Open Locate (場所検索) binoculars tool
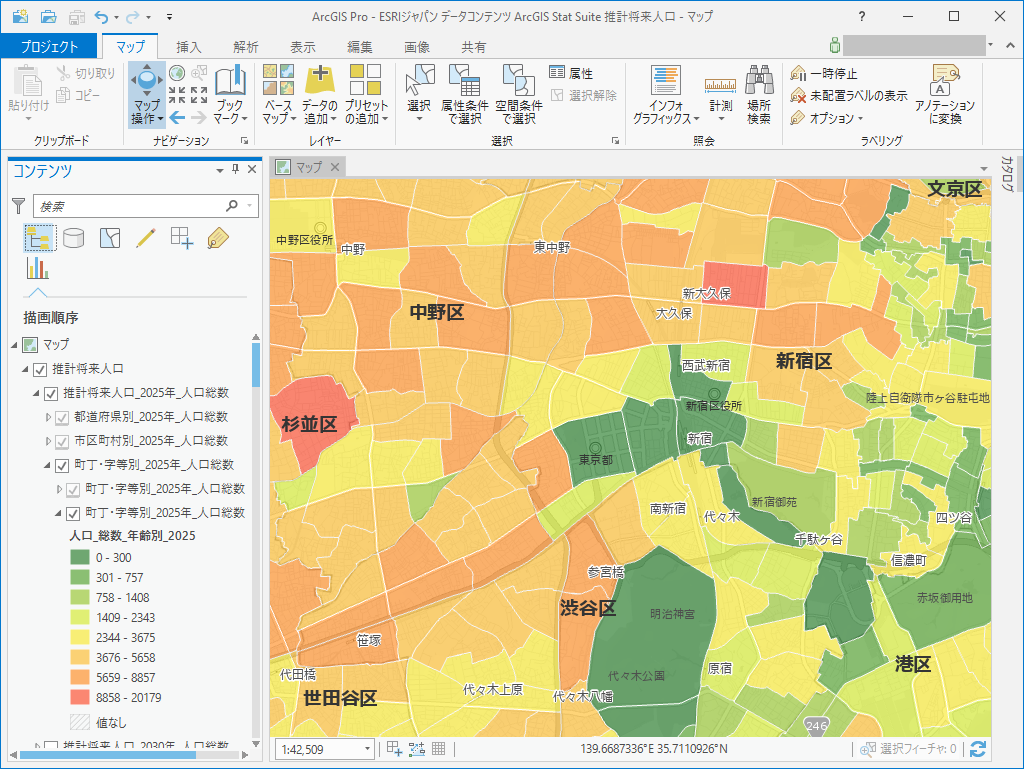This screenshot has width=1024, height=769. tap(759, 94)
